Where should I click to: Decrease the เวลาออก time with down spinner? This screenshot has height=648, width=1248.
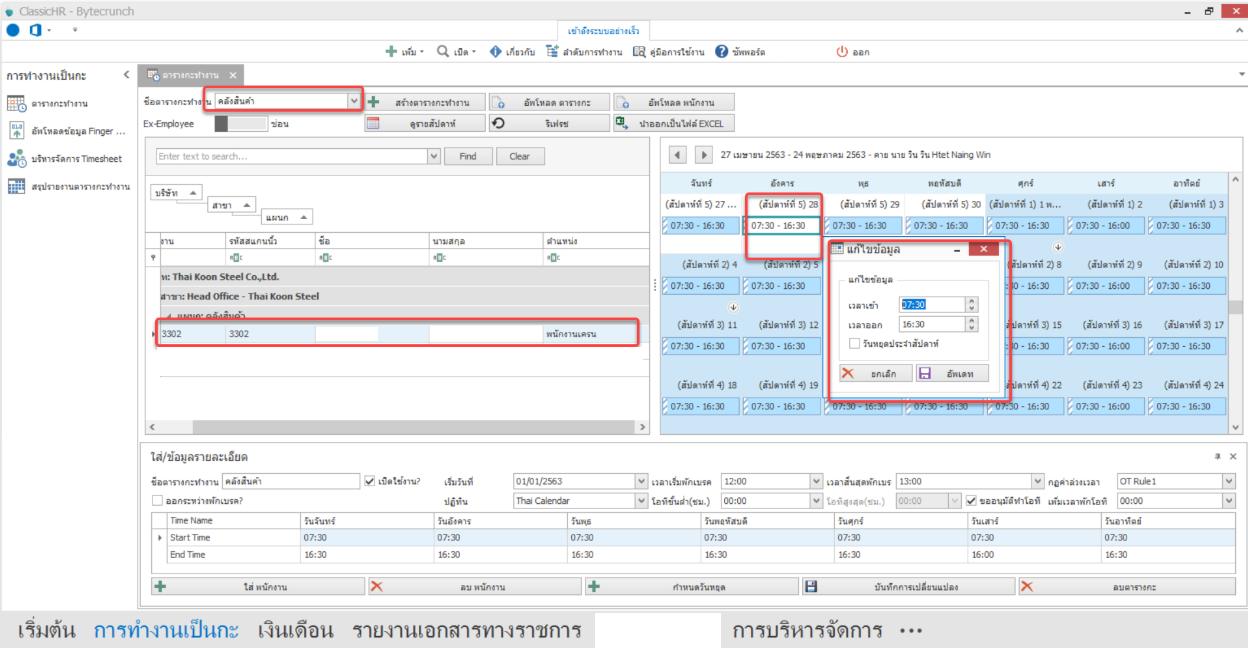(x=972, y=328)
